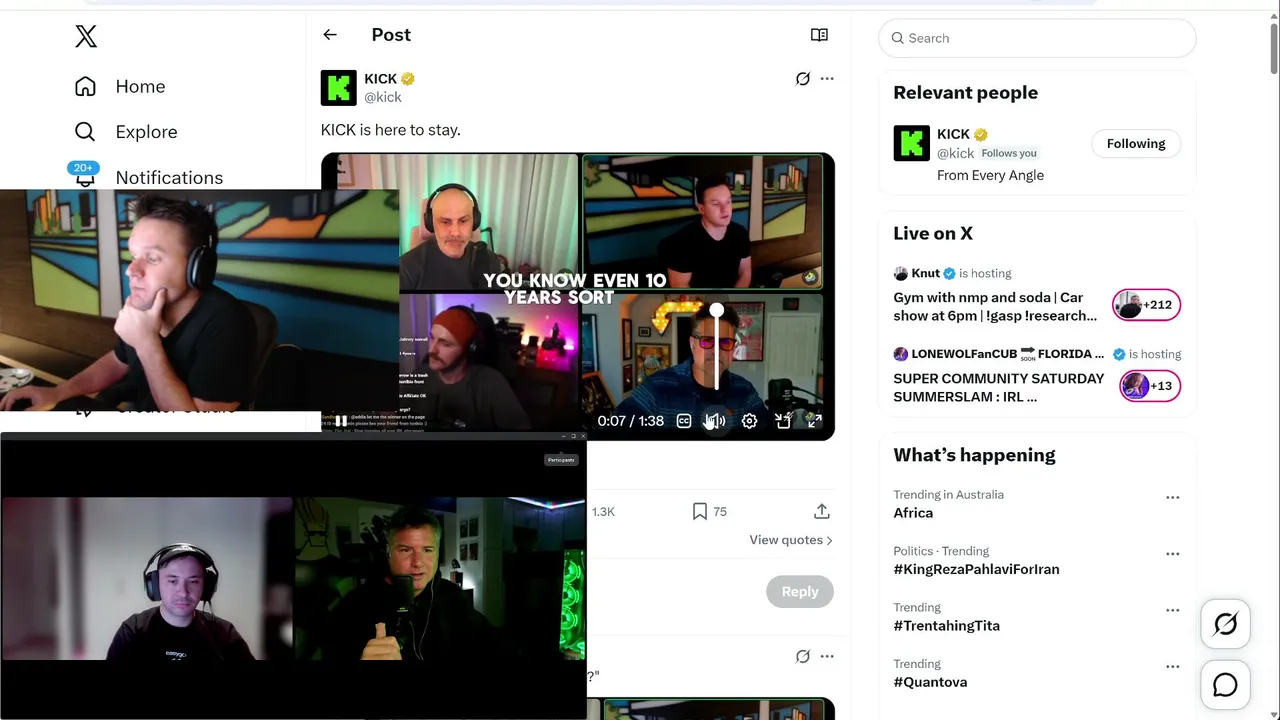Pause the video
The width and height of the screenshot is (1280, 720).
click(341, 421)
